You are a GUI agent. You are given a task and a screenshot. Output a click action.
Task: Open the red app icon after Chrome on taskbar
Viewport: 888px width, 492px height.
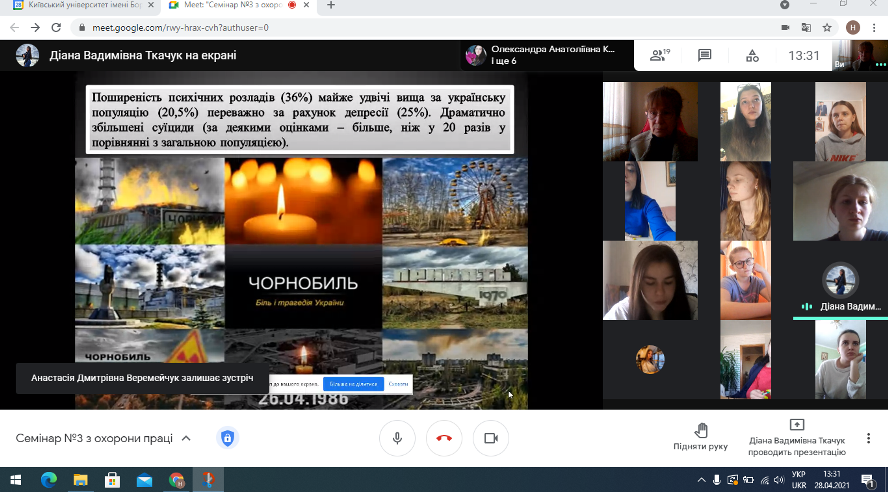coord(208,480)
